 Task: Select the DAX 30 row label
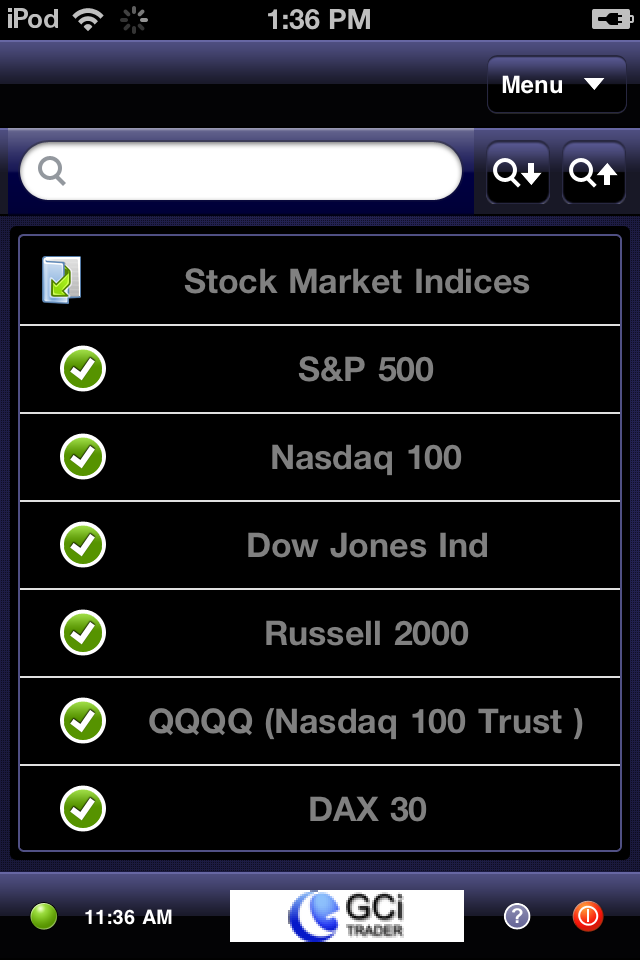pos(367,809)
